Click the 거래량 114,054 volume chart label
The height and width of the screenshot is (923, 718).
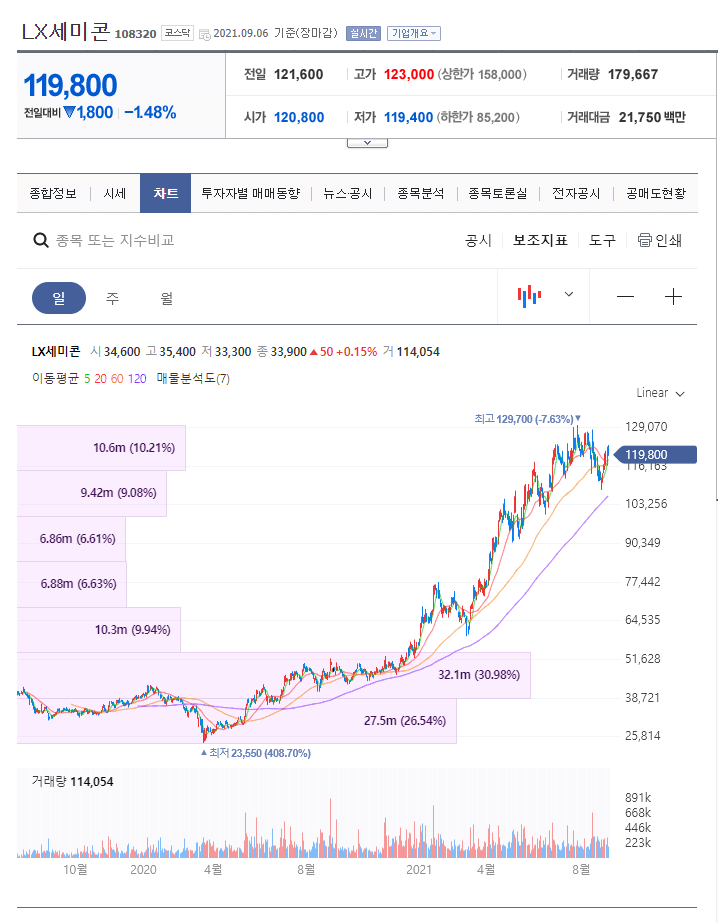coord(72,782)
